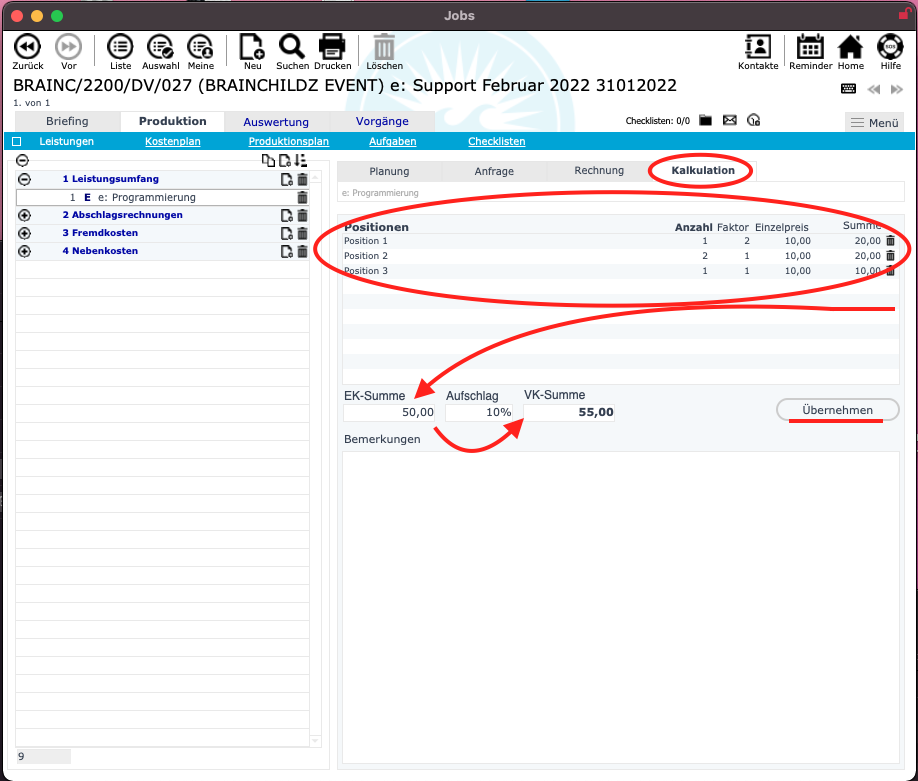Open Suchen magnifier search icon
The image size is (918, 781).
pos(292,47)
